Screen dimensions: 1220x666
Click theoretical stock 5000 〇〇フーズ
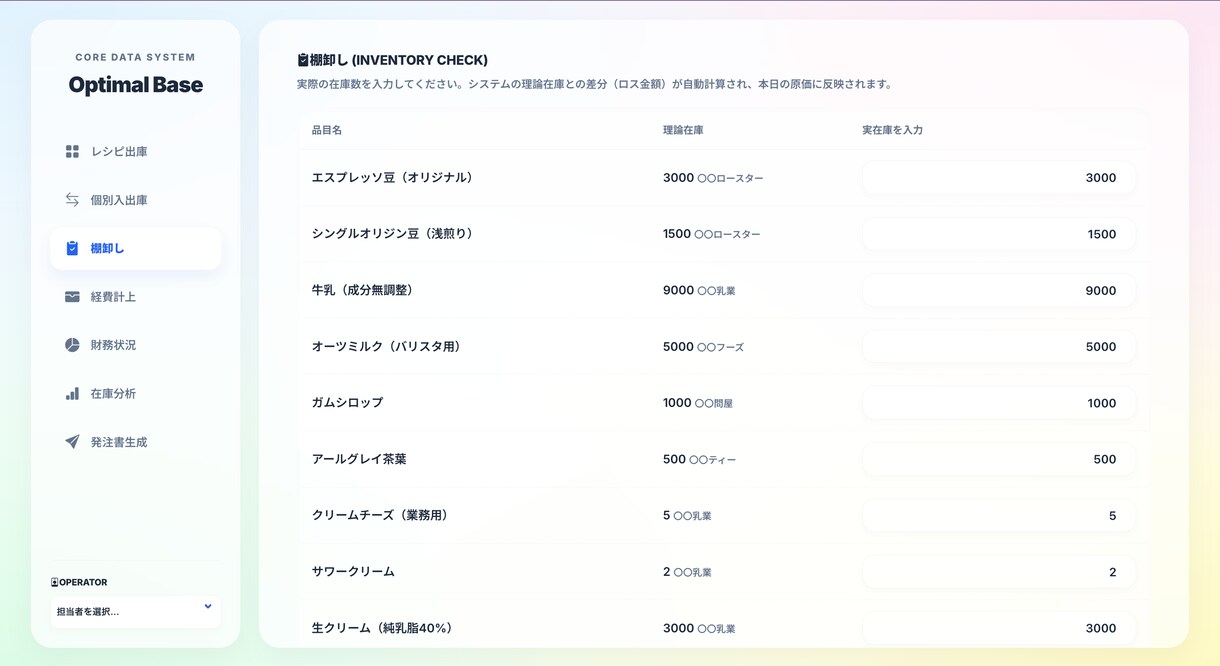703,347
